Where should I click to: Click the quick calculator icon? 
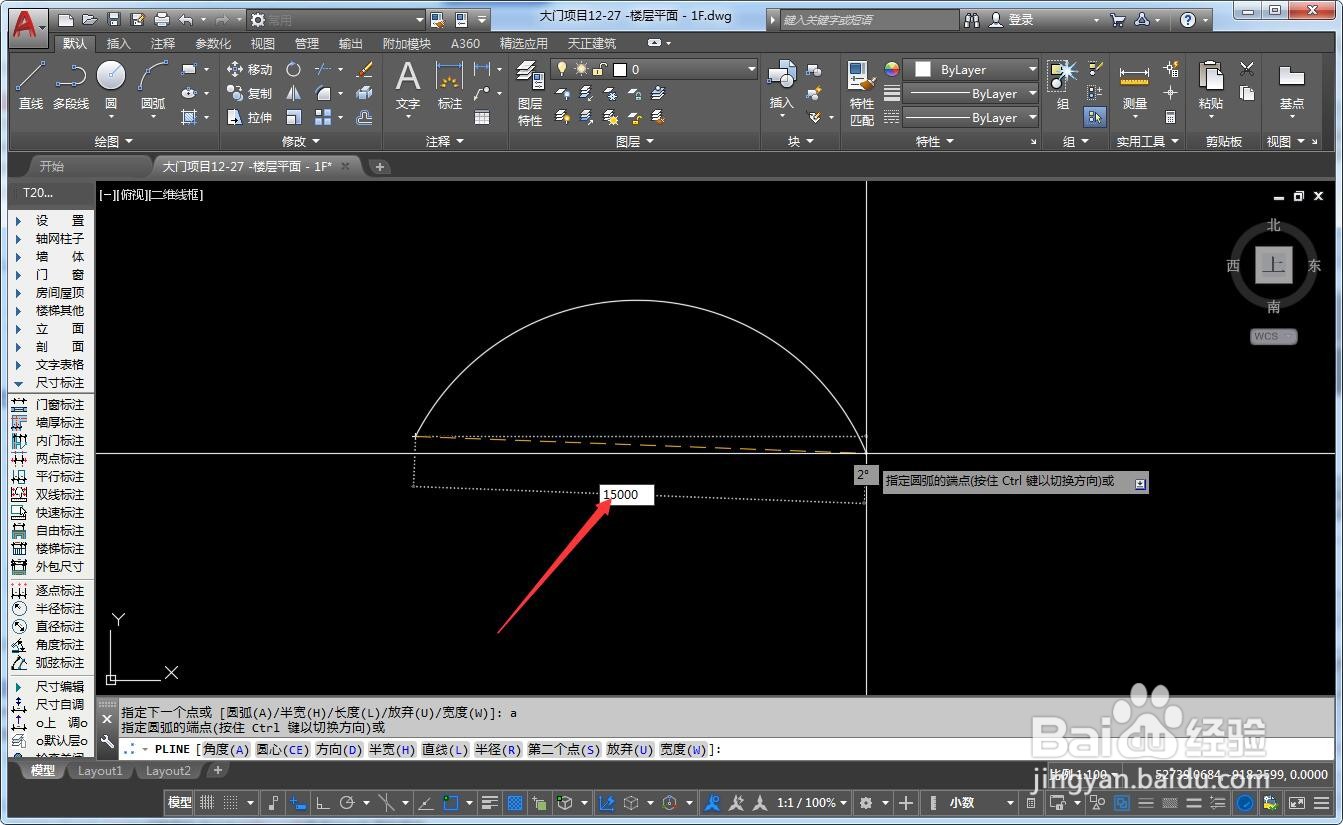point(1171,117)
